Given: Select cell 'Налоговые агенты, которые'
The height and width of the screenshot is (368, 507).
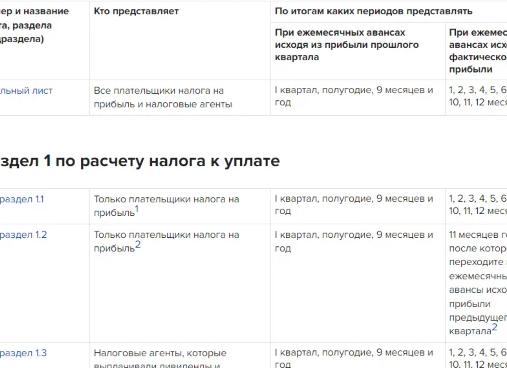Looking at the screenshot, I should pos(160,359).
